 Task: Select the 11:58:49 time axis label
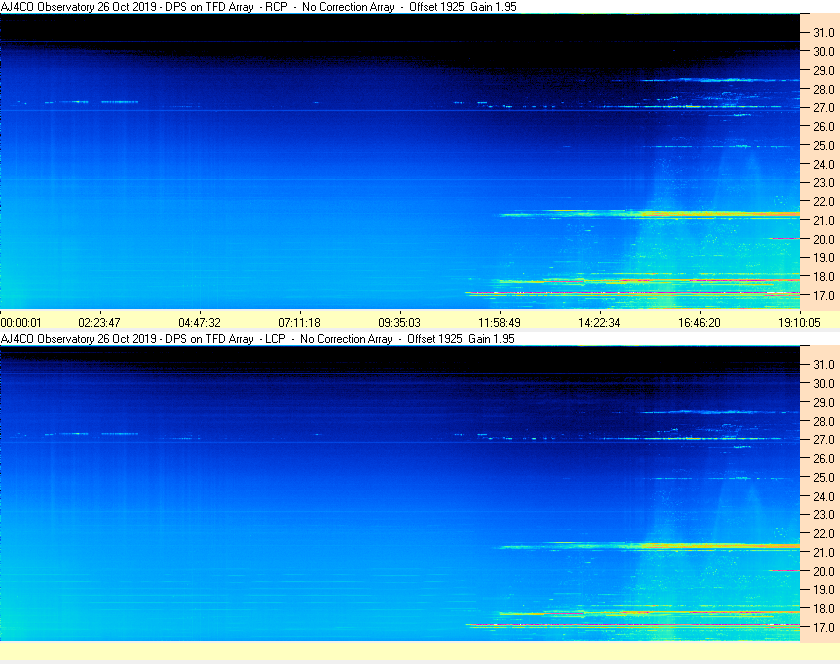tap(499, 323)
